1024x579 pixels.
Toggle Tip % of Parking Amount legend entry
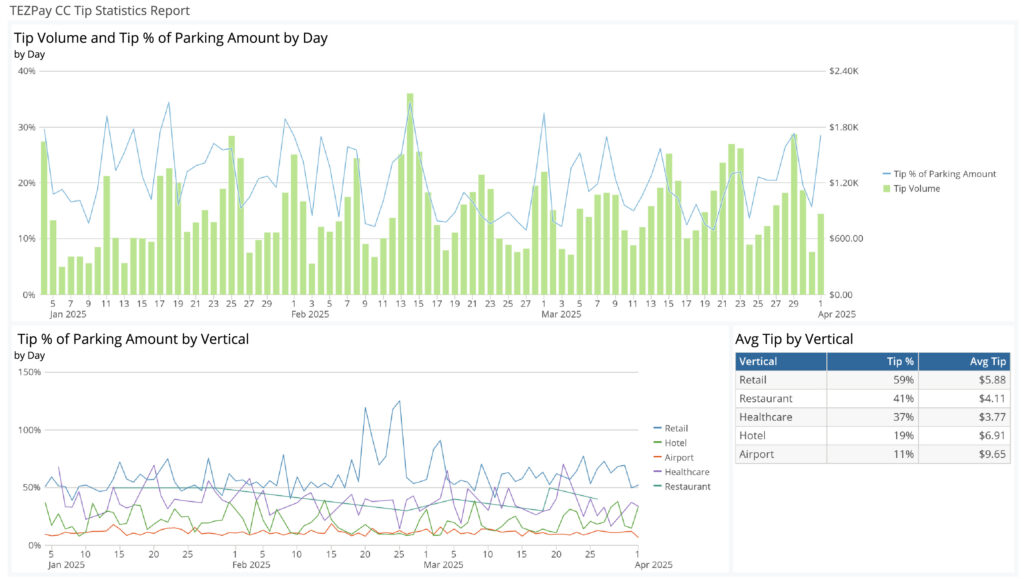[943, 173]
